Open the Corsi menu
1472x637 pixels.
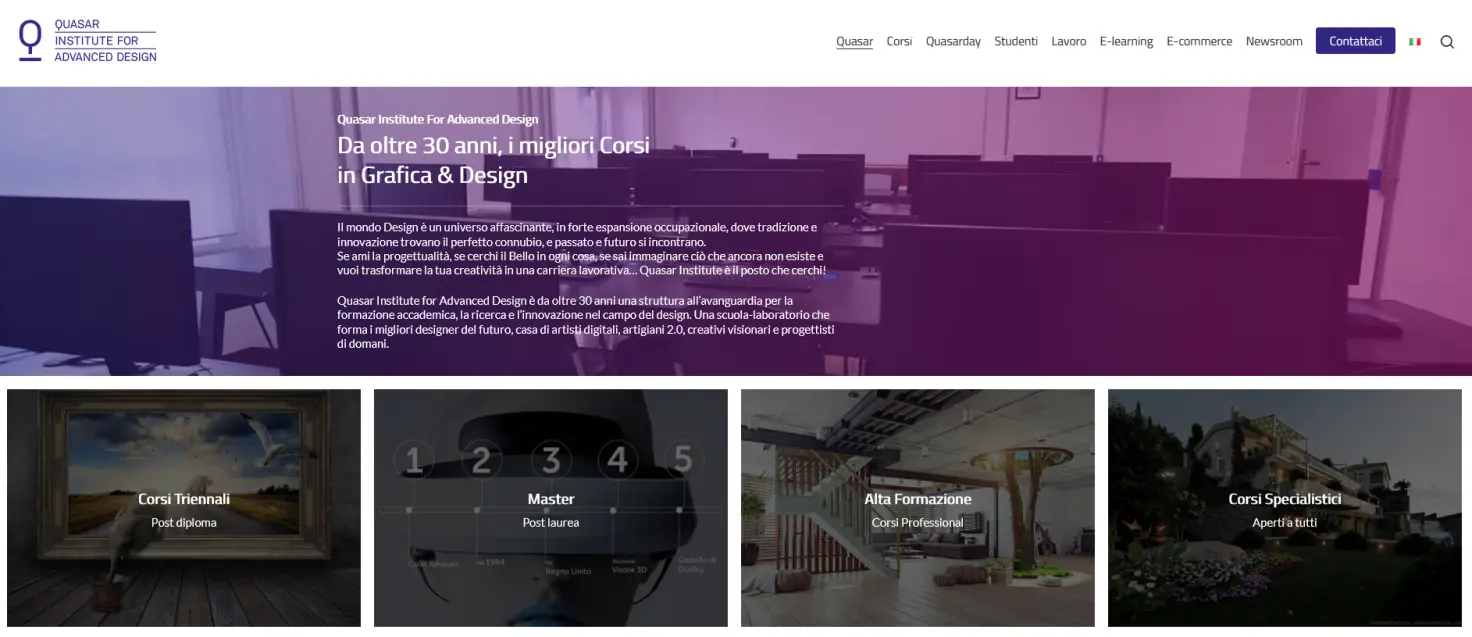pos(899,41)
